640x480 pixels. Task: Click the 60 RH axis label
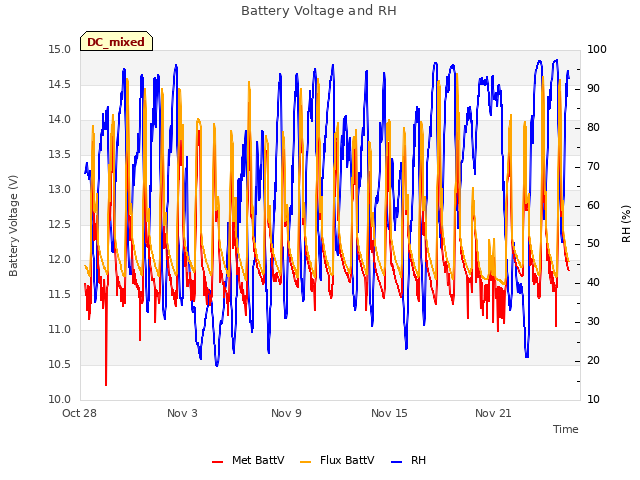click(593, 205)
